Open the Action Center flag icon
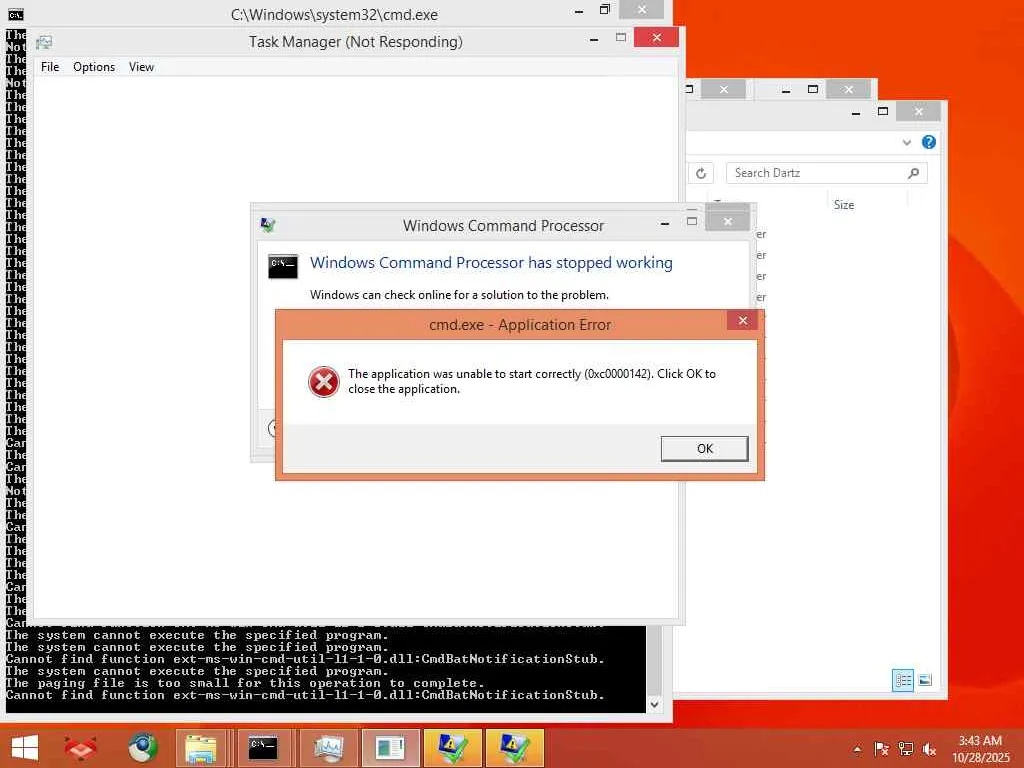 (881, 749)
